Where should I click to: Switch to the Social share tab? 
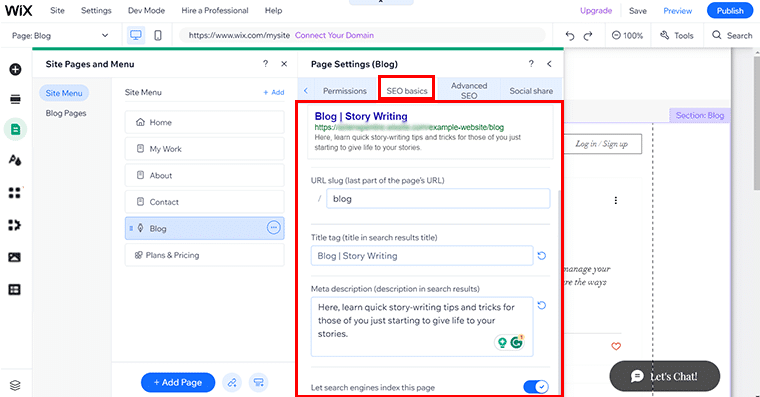[x=531, y=91]
